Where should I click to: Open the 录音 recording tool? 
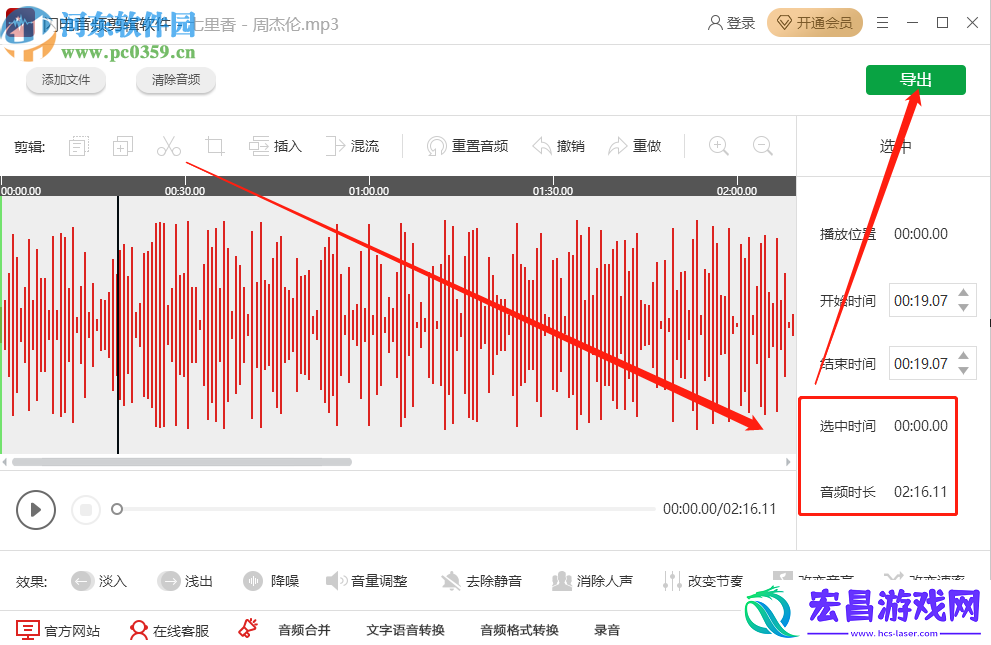pos(607,630)
